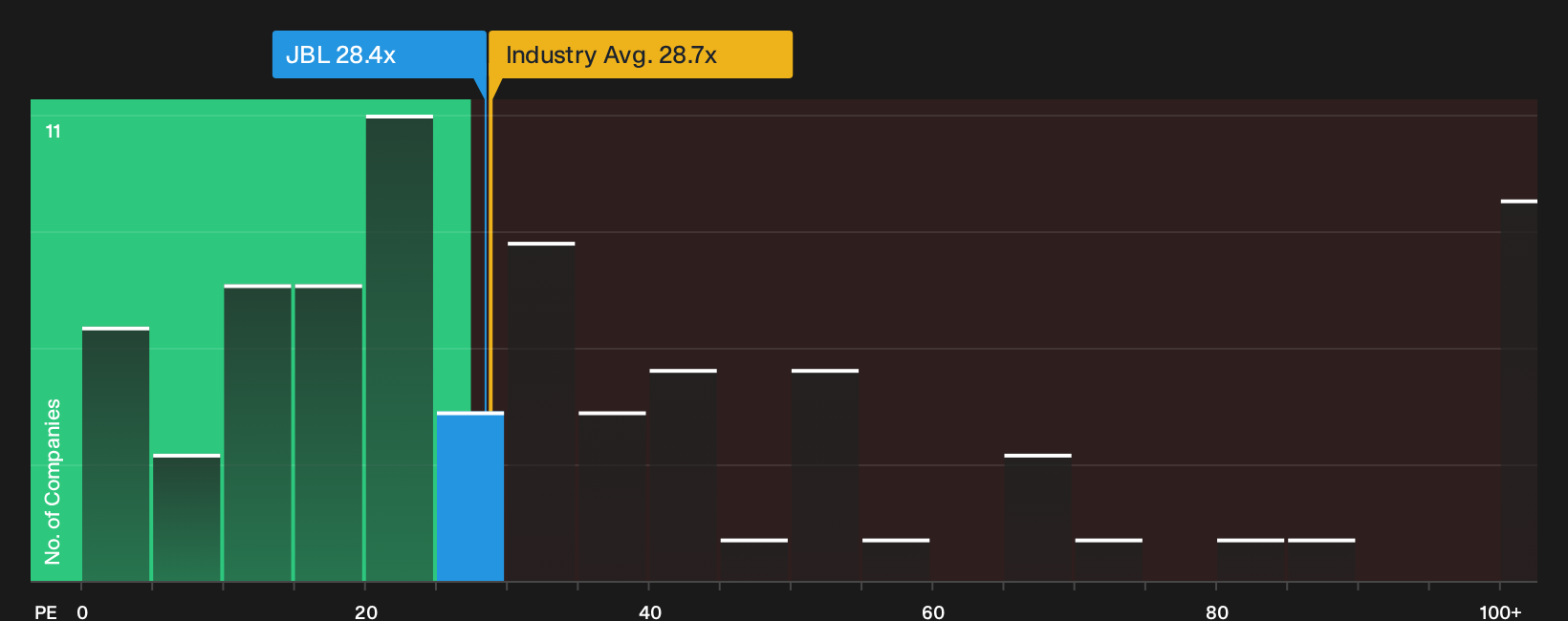
Task: Click the '40' x-axis tick label
Action: (x=650, y=612)
